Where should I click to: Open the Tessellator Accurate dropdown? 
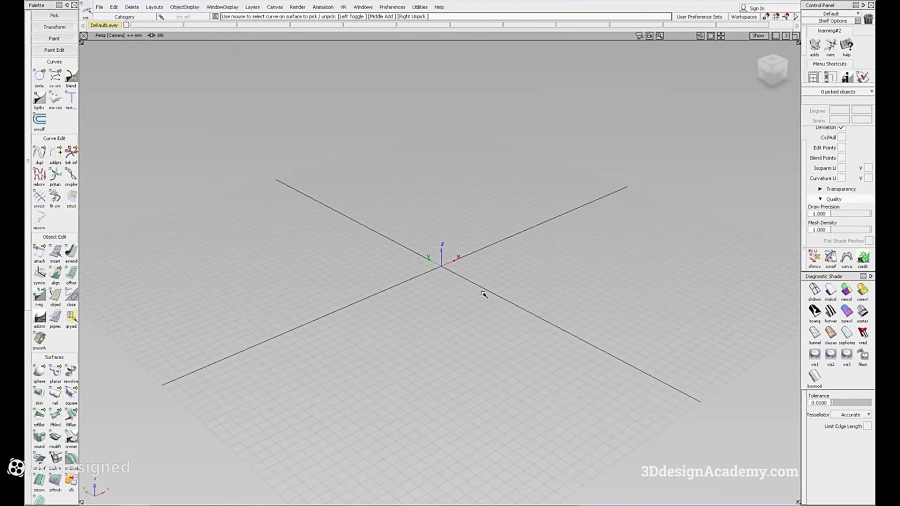click(851, 414)
